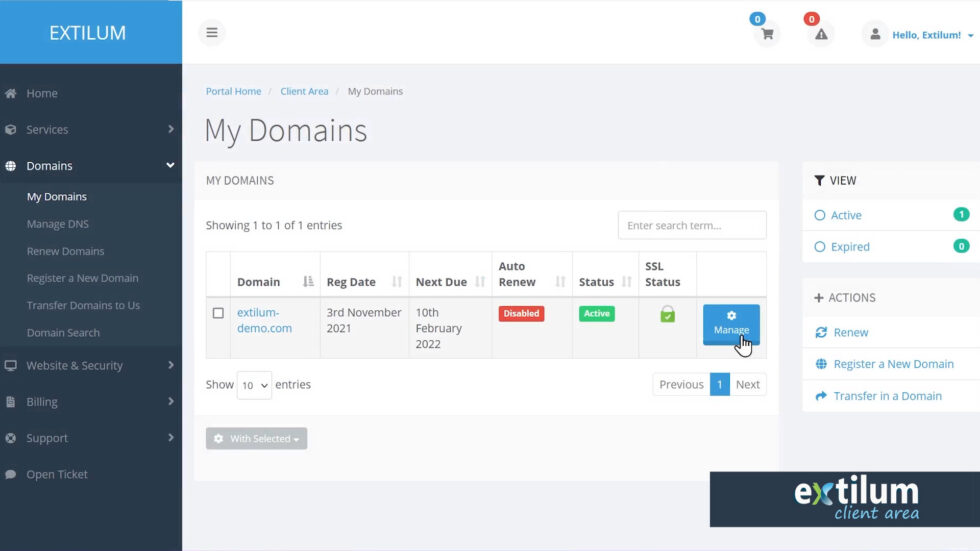The width and height of the screenshot is (980, 551).
Task: Click the alert warning triangle icon
Action: 821,34
